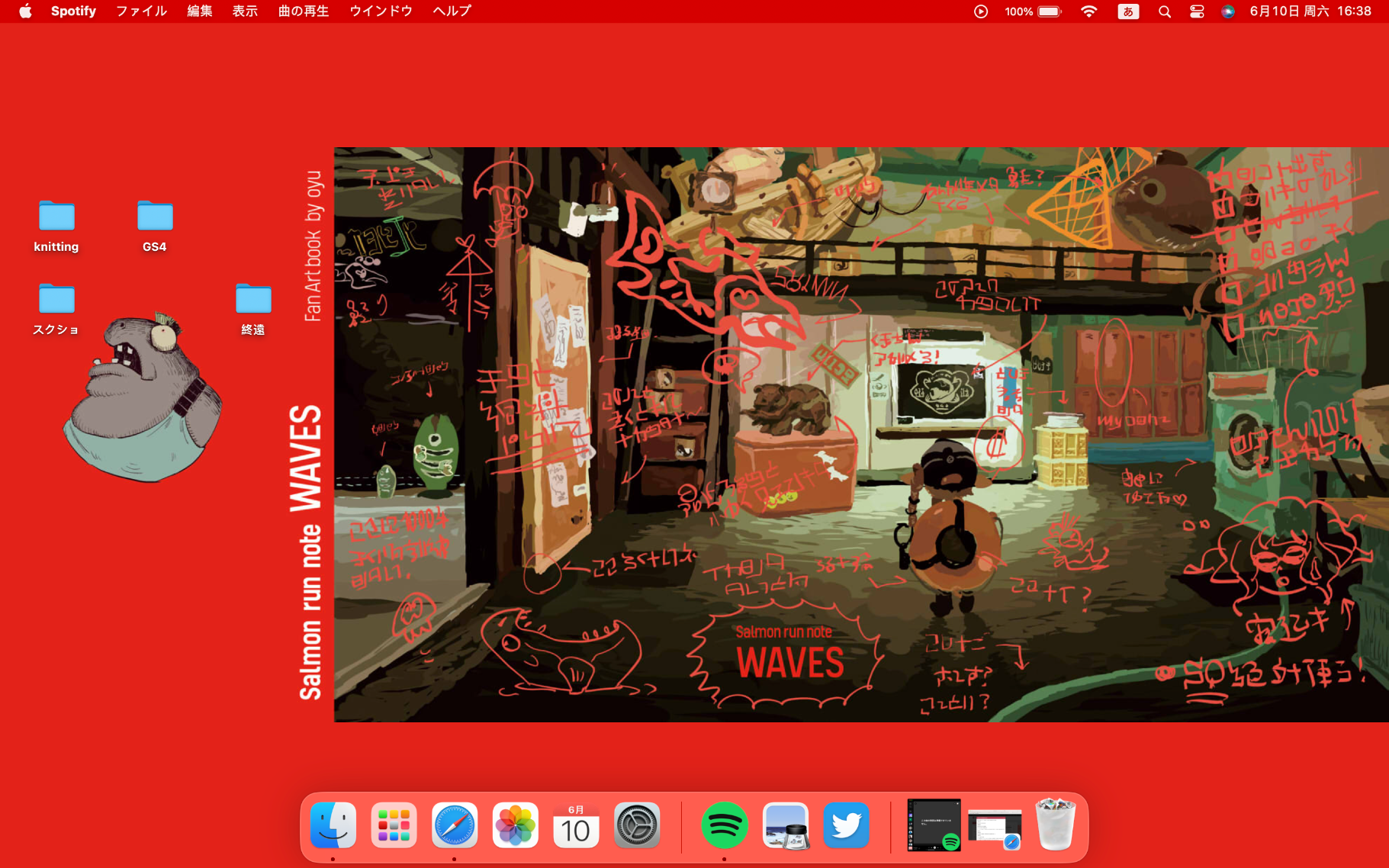1389x868 pixels.
Task: Open the Wi-Fi status menu
Action: coord(1089,11)
